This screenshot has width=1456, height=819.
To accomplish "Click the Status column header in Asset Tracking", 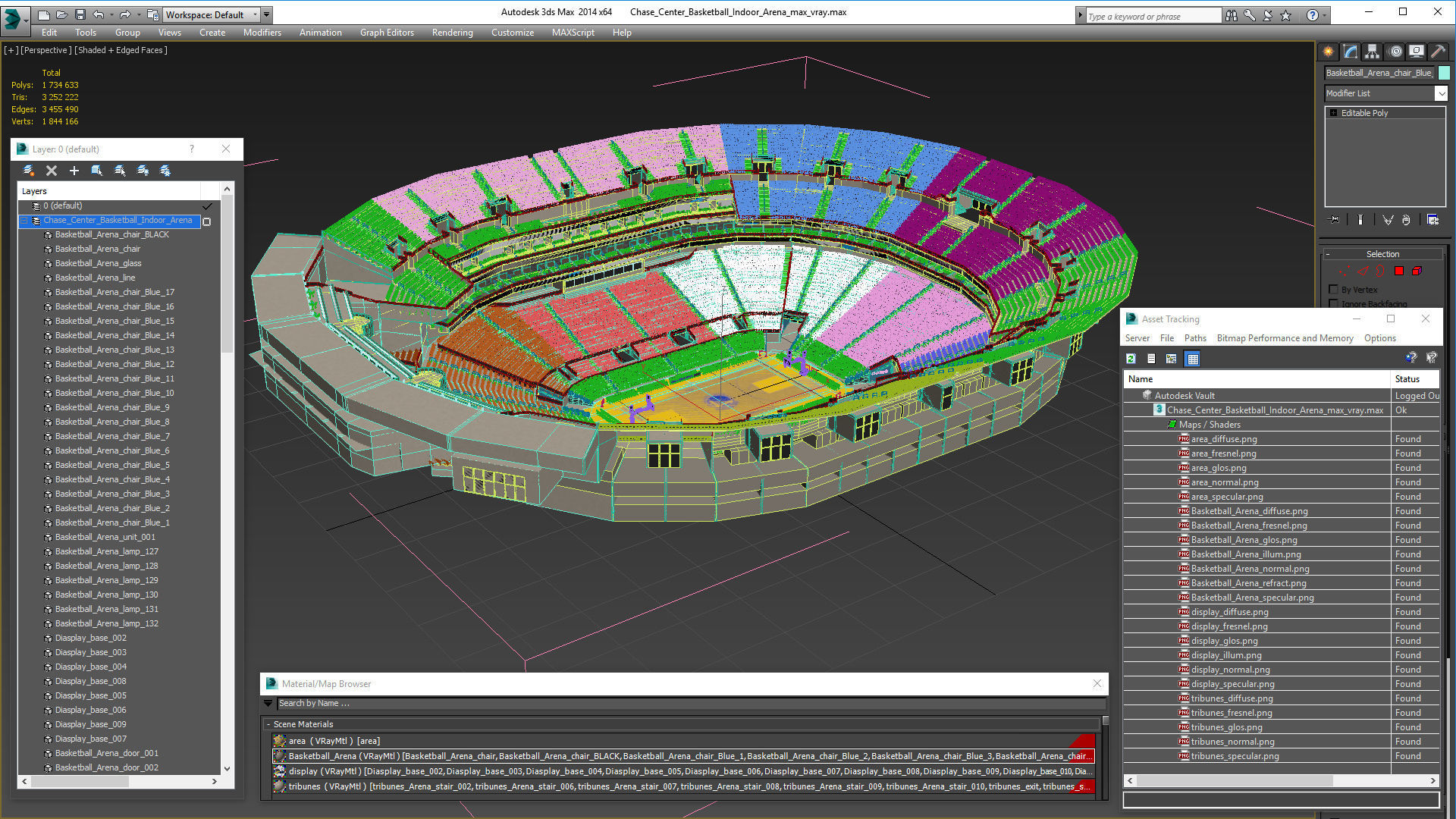I will (1415, 379).
